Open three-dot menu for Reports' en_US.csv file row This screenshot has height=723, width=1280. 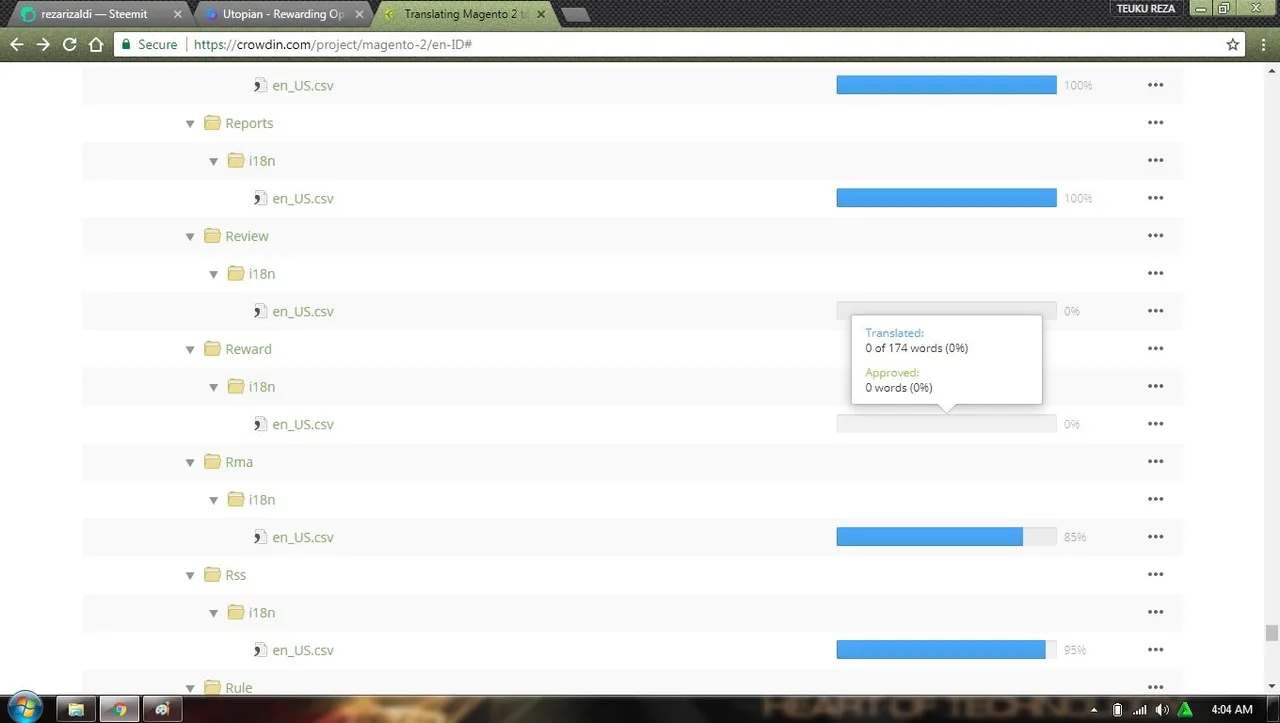pyautogui.click(x=1155, y=198)
